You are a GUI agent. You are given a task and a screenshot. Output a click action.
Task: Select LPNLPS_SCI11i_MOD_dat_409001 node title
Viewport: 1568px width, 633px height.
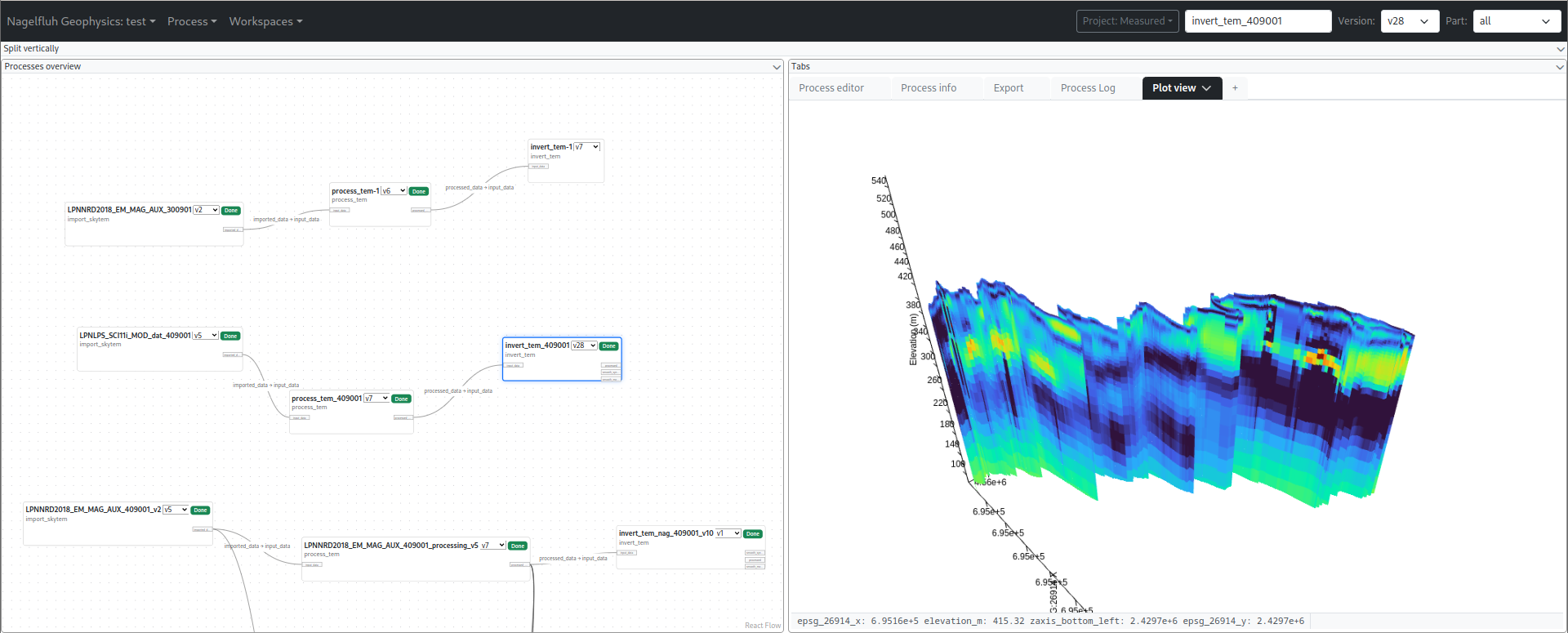coord(135,336)
